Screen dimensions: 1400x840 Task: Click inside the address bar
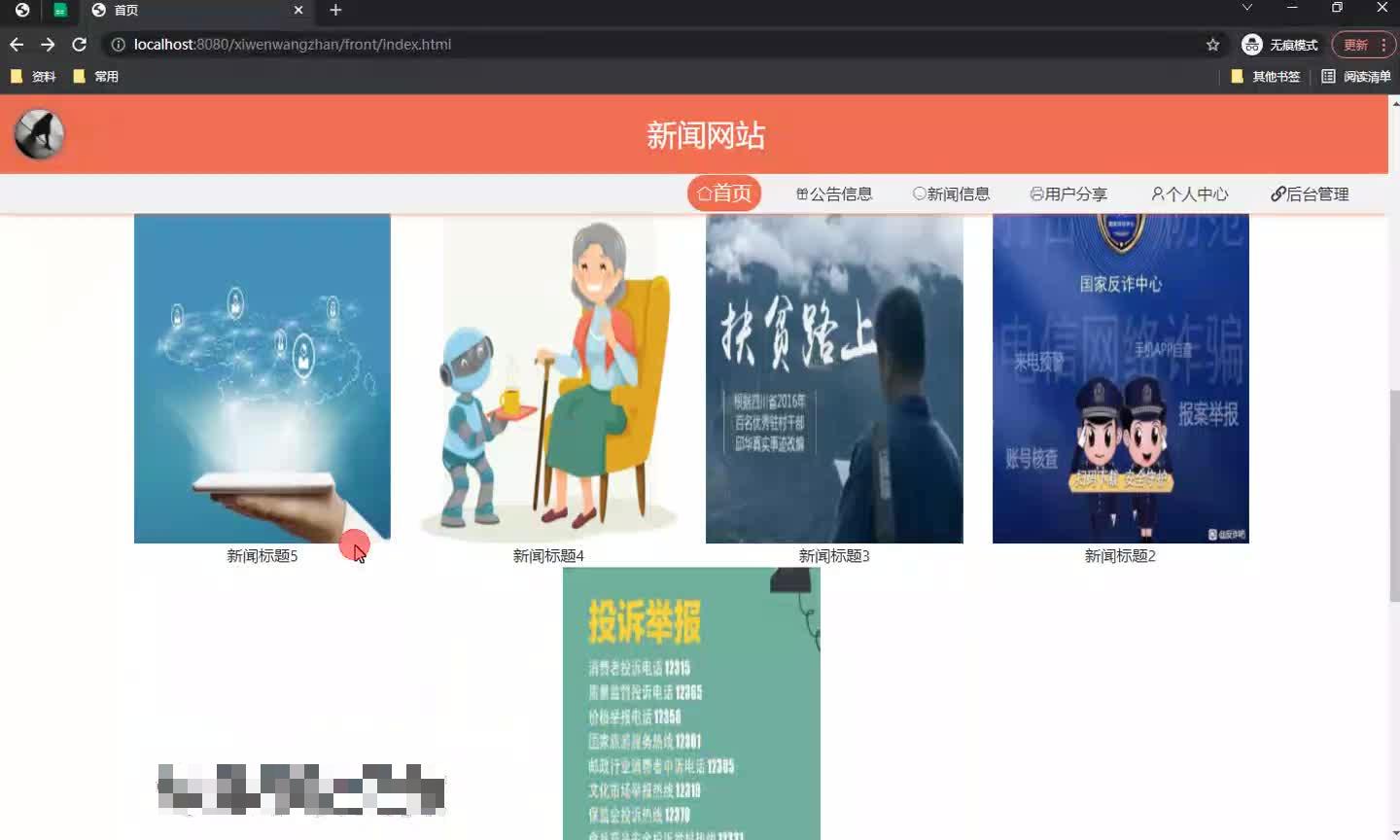point(486,45)
